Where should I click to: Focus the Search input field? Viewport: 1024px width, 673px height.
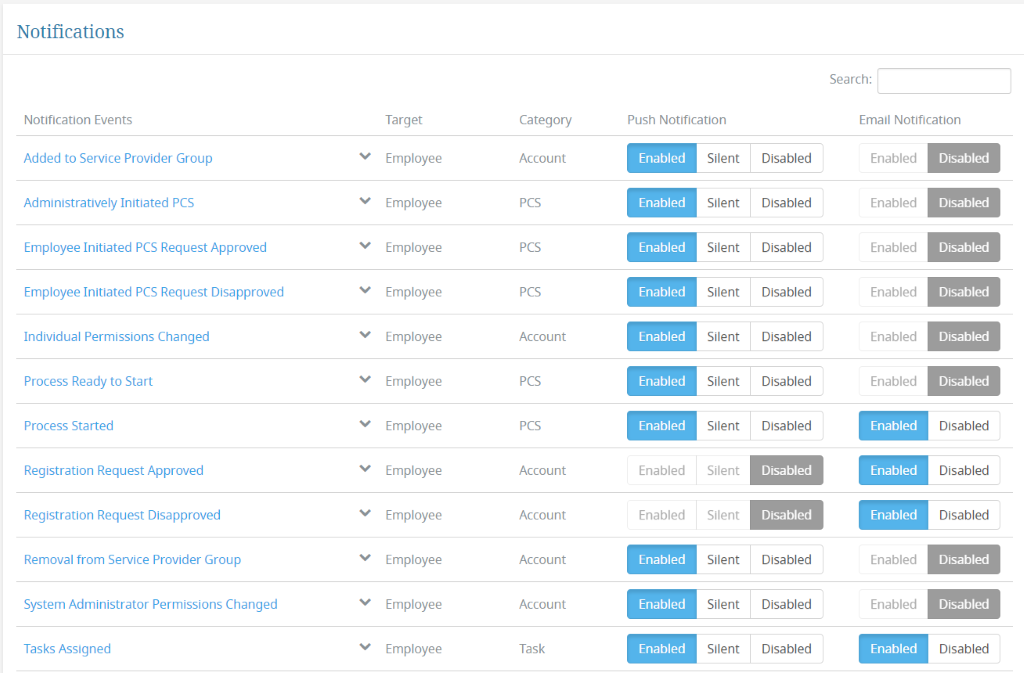tap(944, 81)
